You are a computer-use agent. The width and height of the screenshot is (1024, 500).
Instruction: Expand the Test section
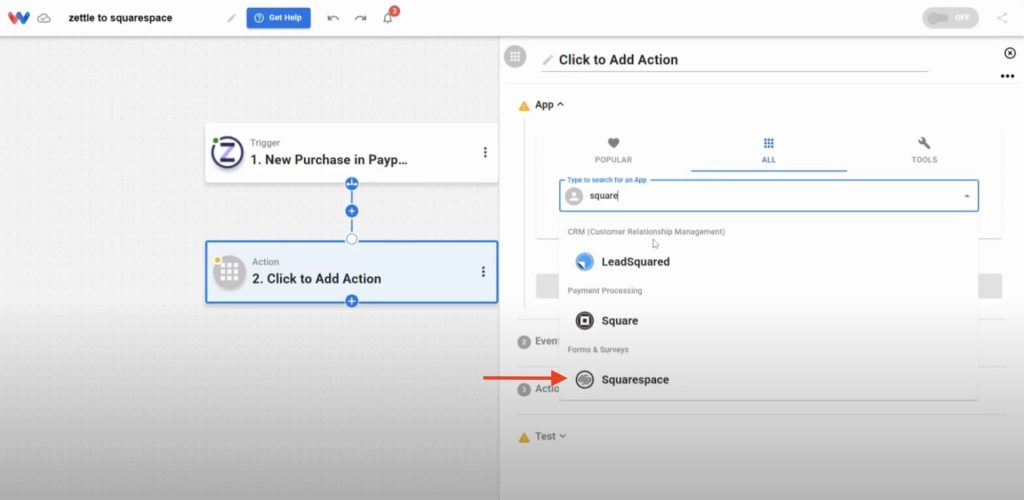tap(551, 436)
